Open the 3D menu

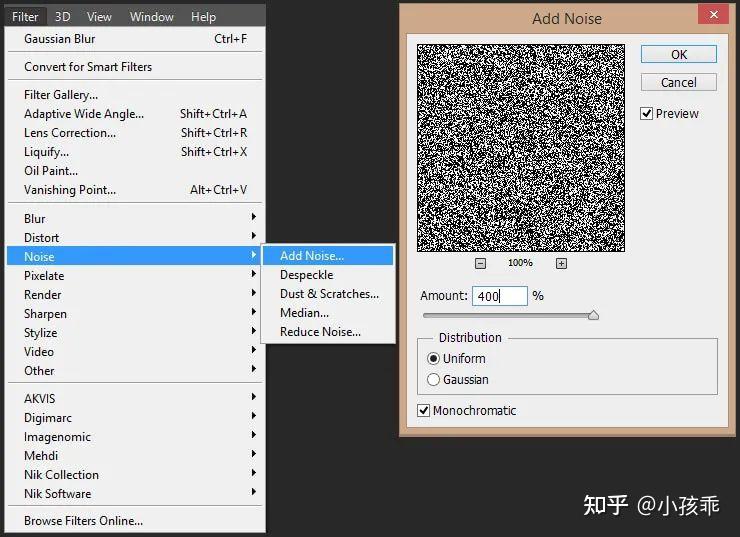[x=62, y=17]
